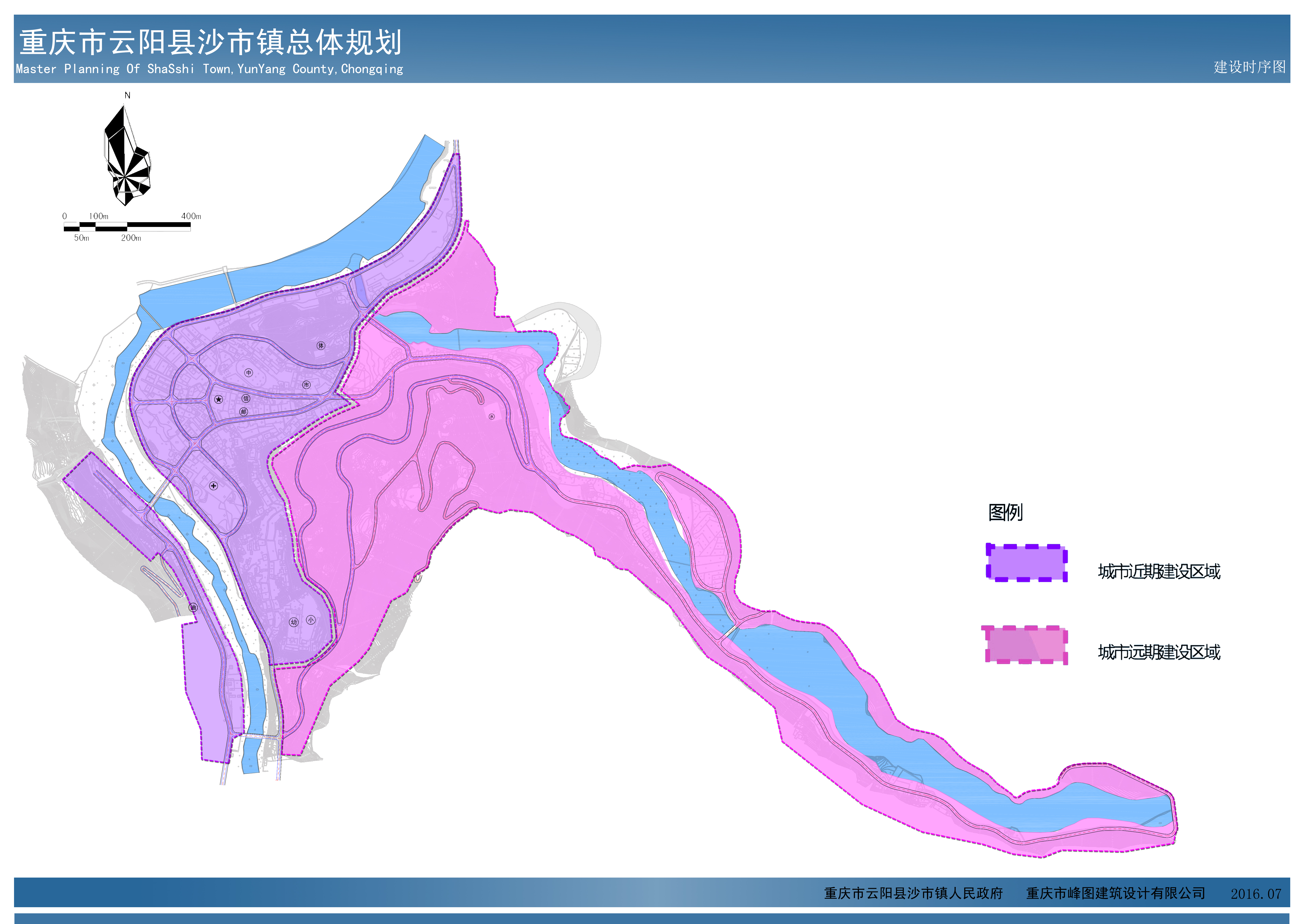Click the 400m scale label

coord(191,216)
